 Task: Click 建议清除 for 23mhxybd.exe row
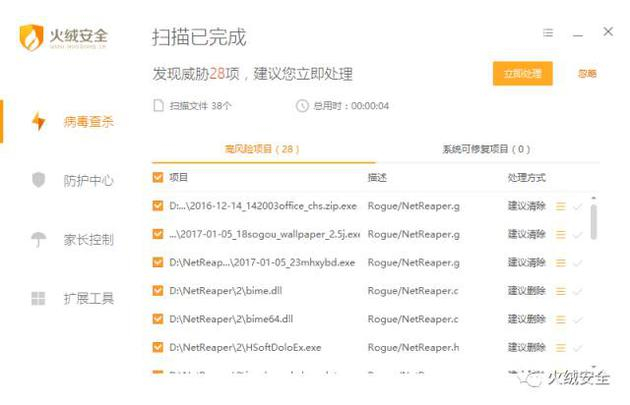pyautogui.click(x=526, y=262)
